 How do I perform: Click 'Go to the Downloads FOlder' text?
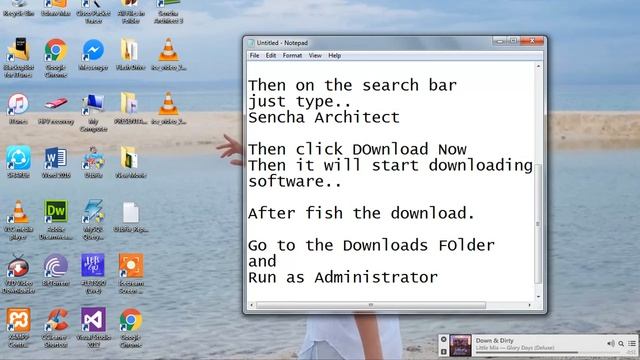[x=371, y=245]
